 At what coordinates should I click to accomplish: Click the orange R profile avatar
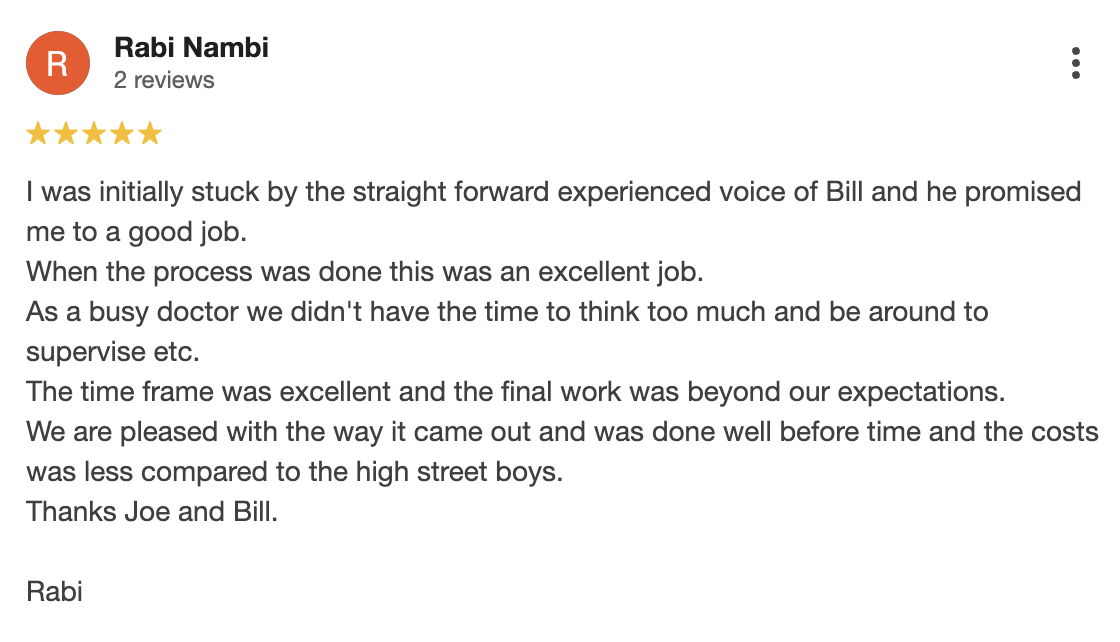58,63
